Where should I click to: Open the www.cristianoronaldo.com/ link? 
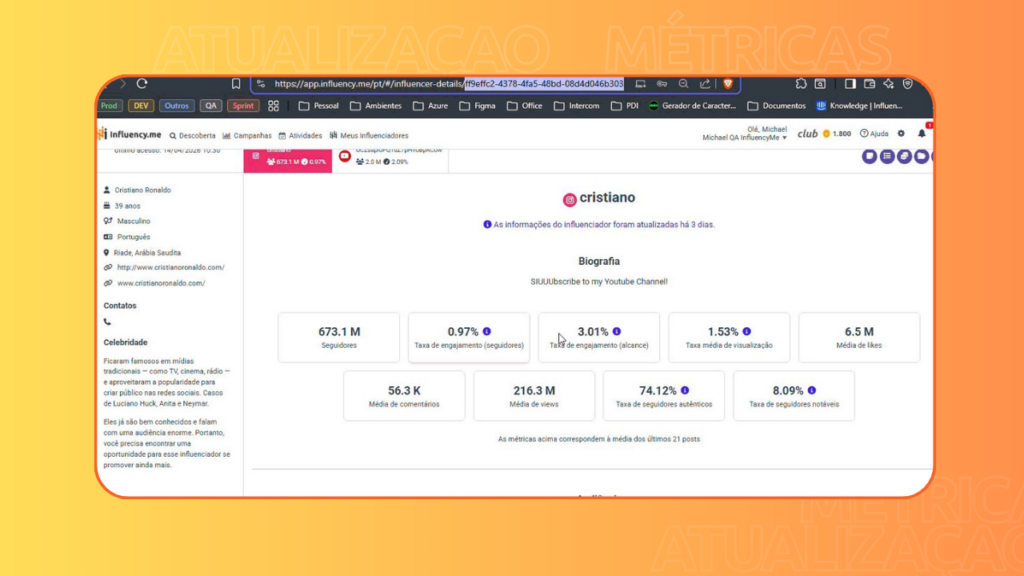[x=161, y=283]
